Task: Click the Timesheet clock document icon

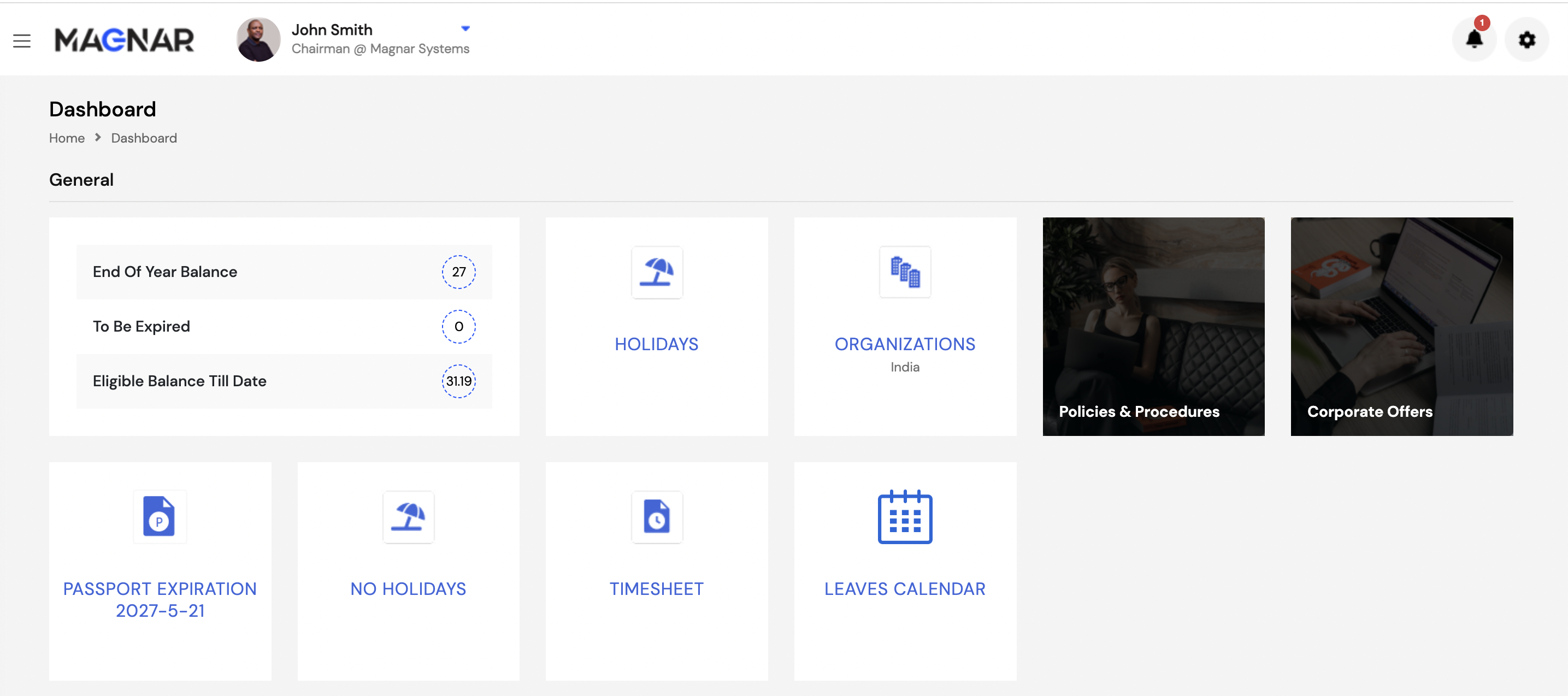Action: click(x=656, y=516)
